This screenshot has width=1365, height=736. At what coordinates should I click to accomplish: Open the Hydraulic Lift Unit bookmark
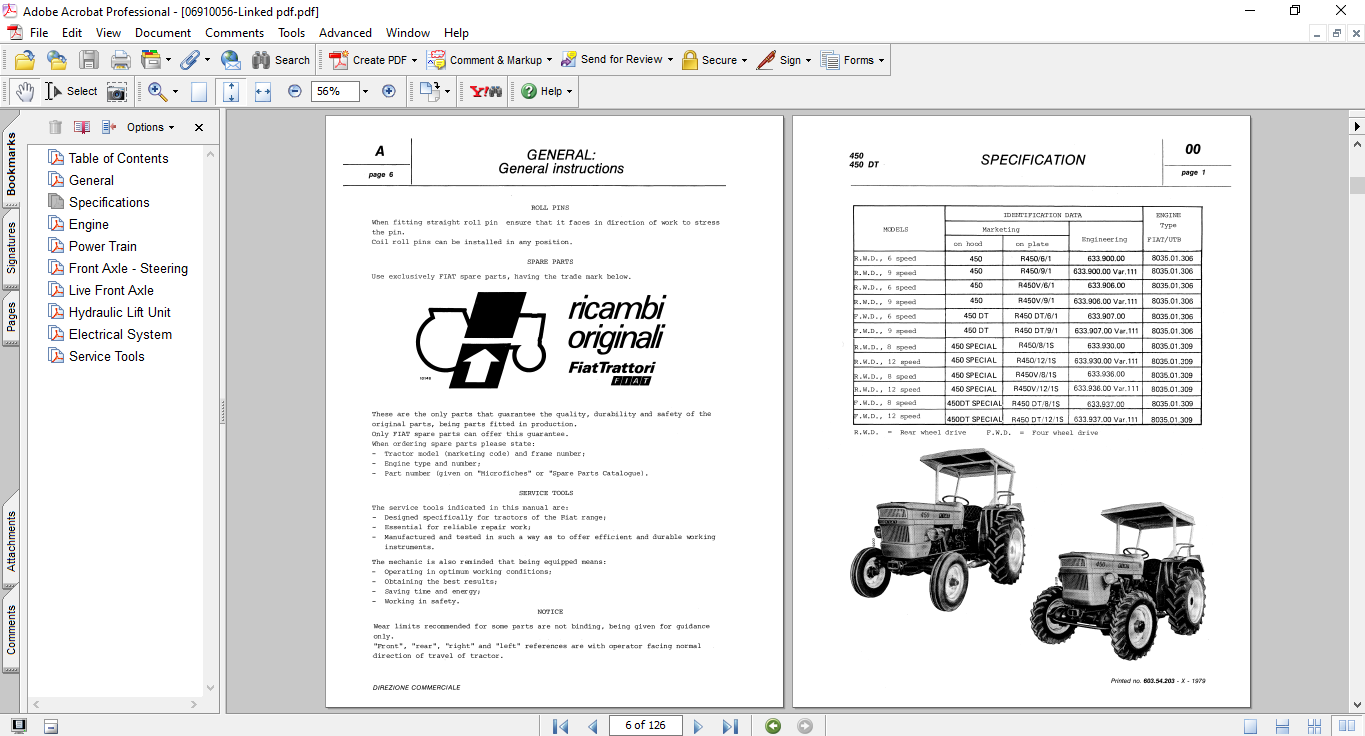pos(119,312)
